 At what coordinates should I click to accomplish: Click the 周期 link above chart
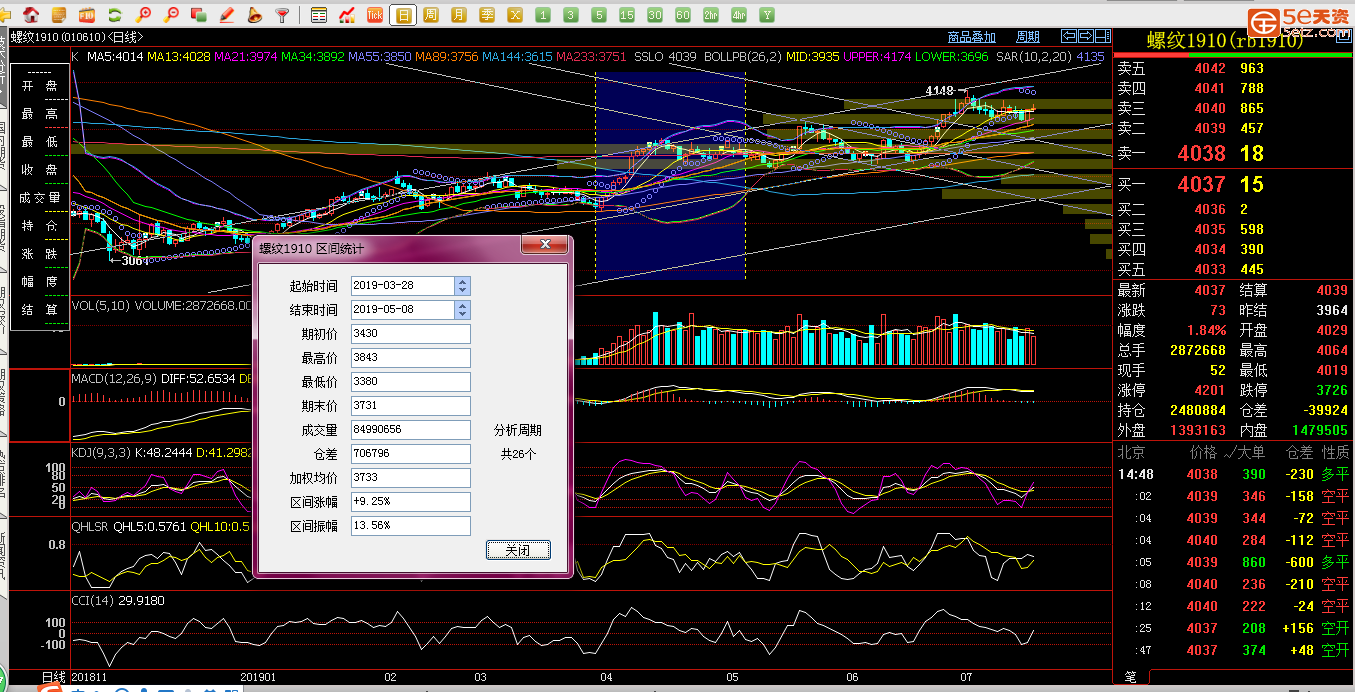(x=1028, y=37)
